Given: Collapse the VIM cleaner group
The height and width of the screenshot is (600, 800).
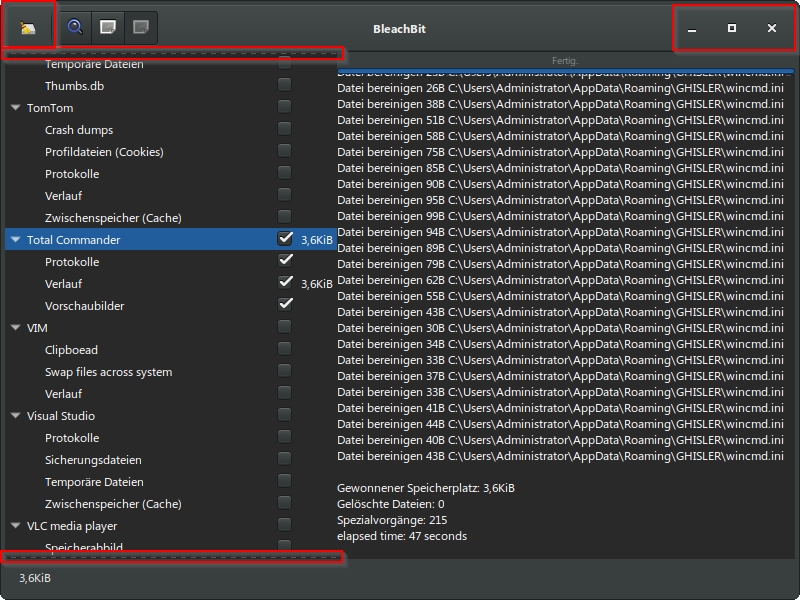Looking at the screenshot, I should tap(17, 328).
